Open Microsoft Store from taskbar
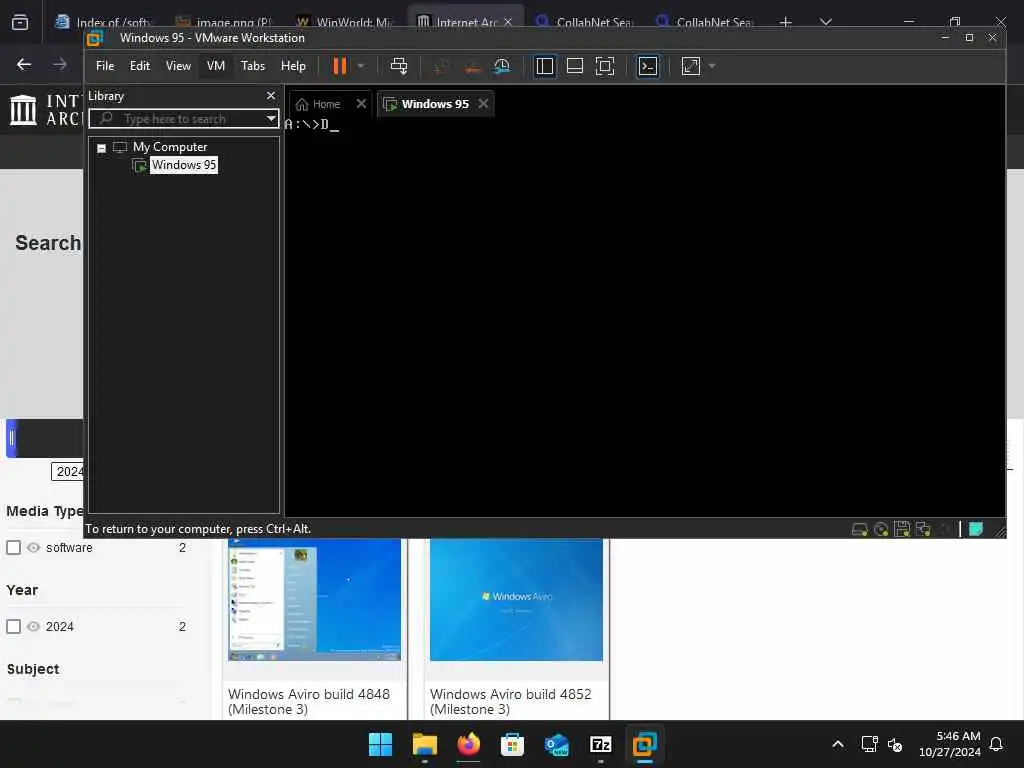The image size is (1024, 768). click(x=512, y=744)
